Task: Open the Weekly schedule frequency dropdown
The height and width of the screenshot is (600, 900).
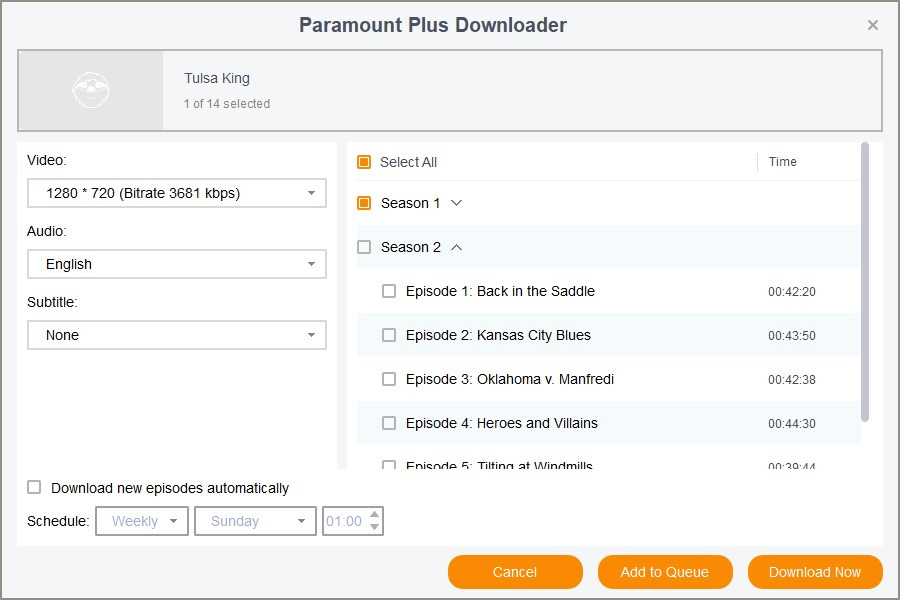Action: tap(142, 521)
